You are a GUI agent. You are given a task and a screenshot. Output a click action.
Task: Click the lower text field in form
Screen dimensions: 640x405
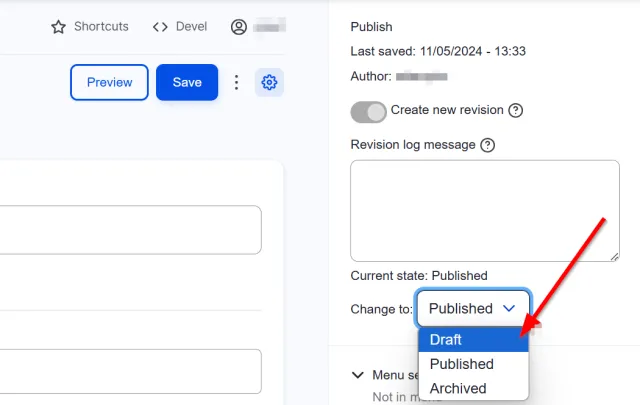coord(130,371)
